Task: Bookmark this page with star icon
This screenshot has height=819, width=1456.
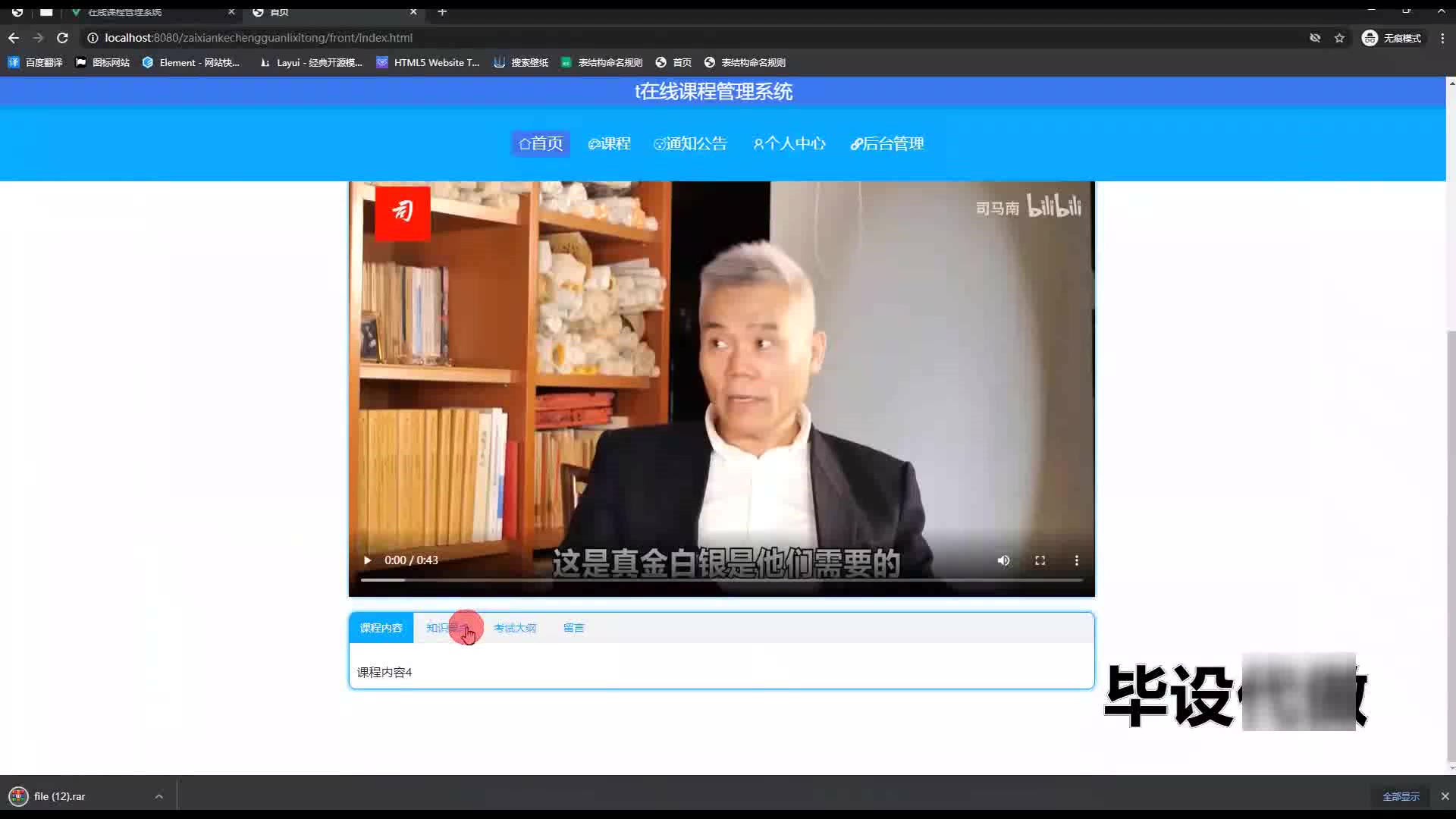Action: [1339, 38]
